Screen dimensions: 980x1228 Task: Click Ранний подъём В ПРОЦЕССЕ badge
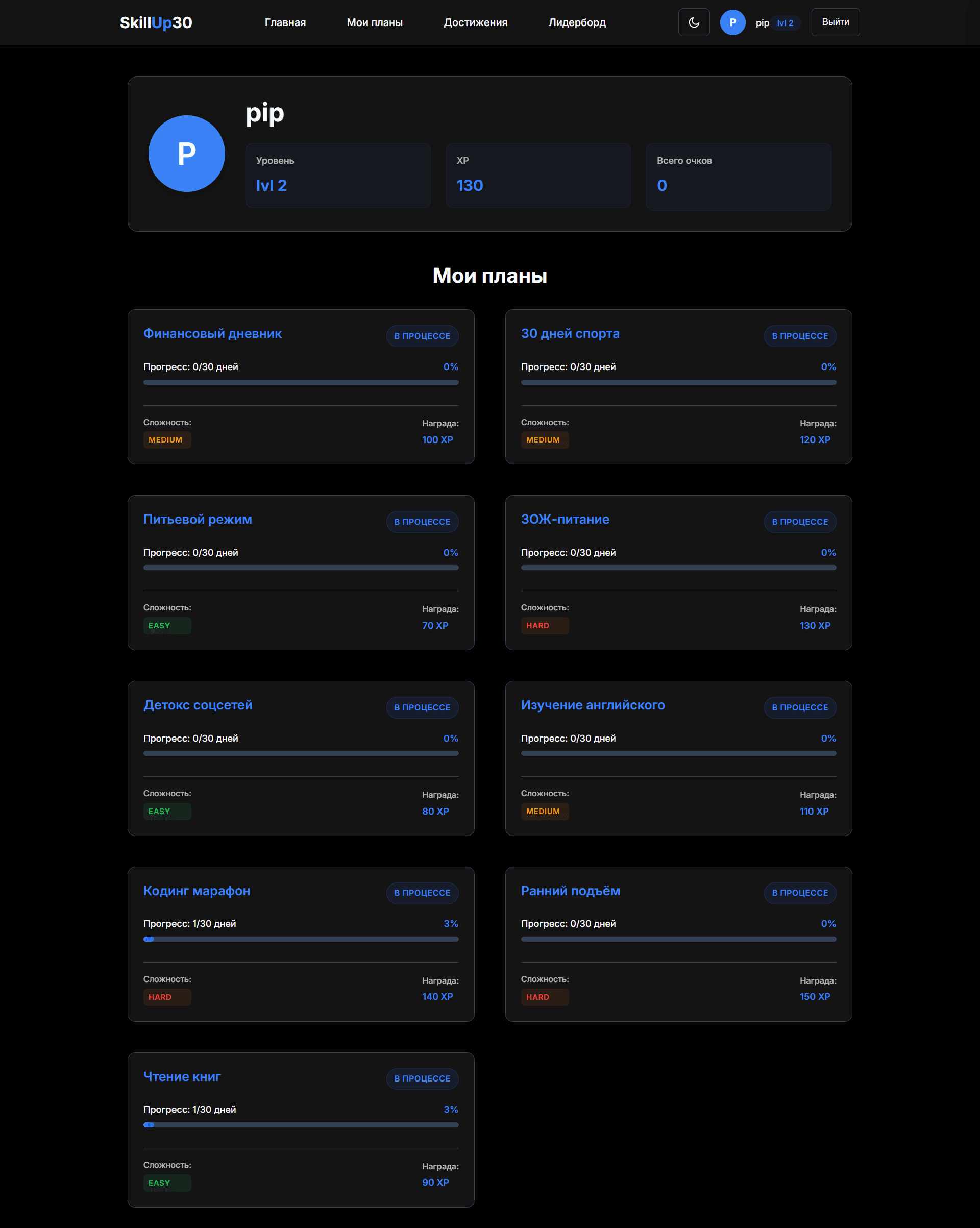coord(799,893)
